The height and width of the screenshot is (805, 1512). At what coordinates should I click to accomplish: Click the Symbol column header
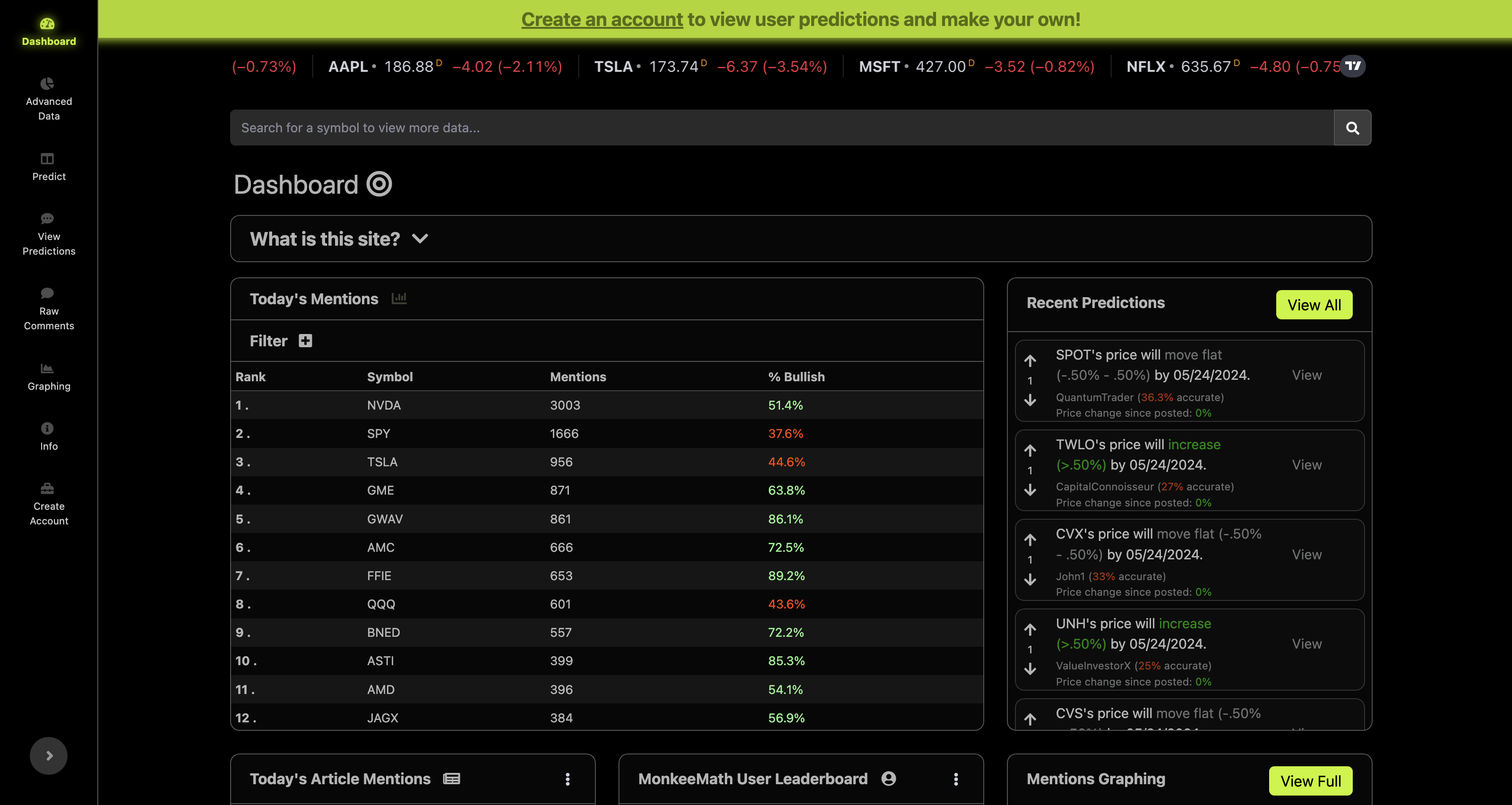click(390, 377)
